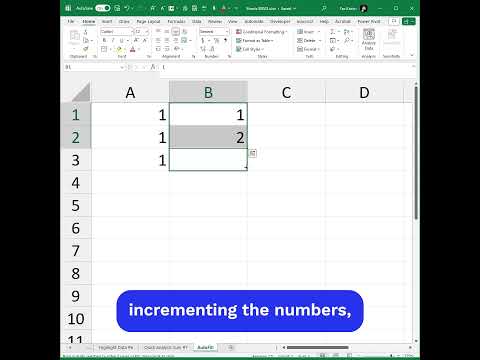Open the user account avatar
The image size is (480, 360).
[364, 8]
